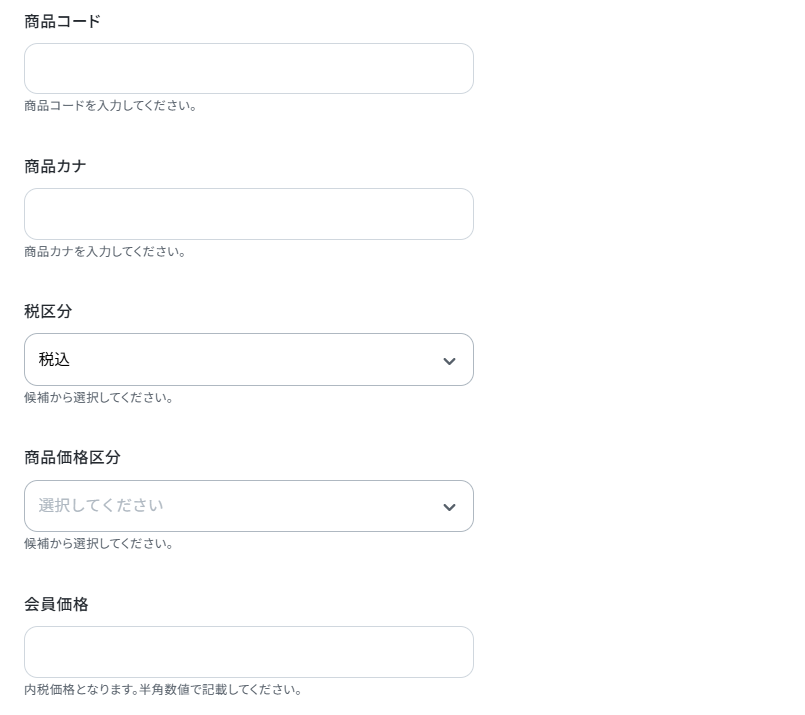This screenshot has height=715, width=805.
Task: Click the 税区分 label text
Action: click(x=48, y=311)
